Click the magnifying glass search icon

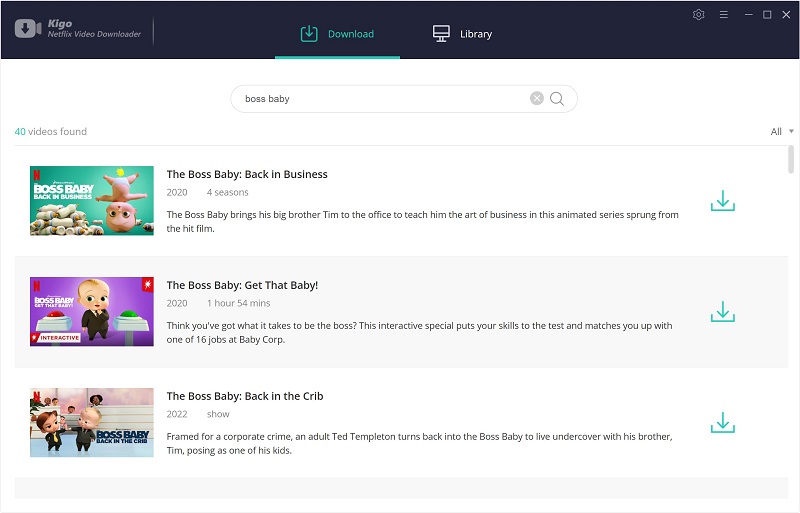pos(557,99)
